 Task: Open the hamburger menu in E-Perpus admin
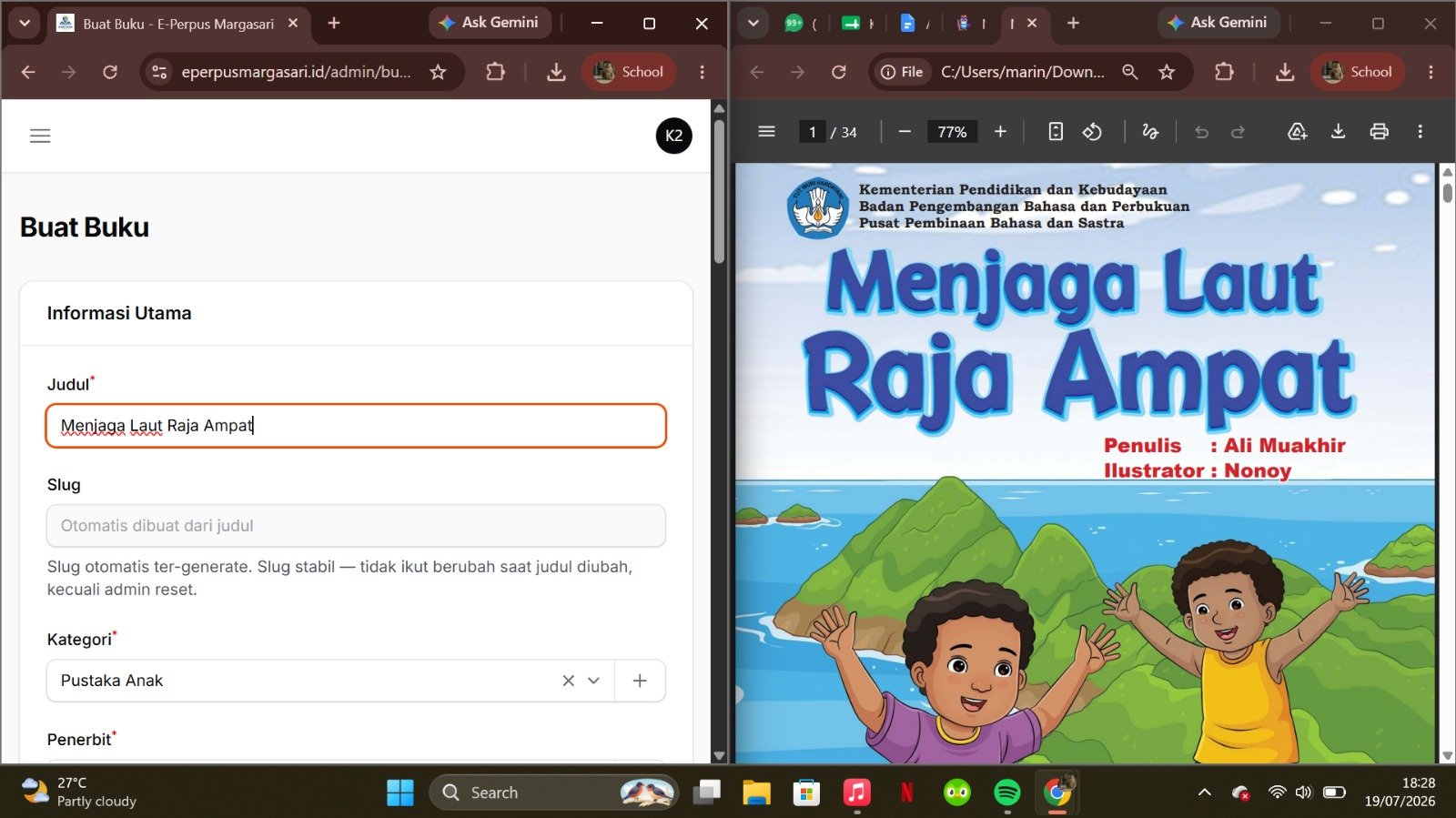point(40,136)
